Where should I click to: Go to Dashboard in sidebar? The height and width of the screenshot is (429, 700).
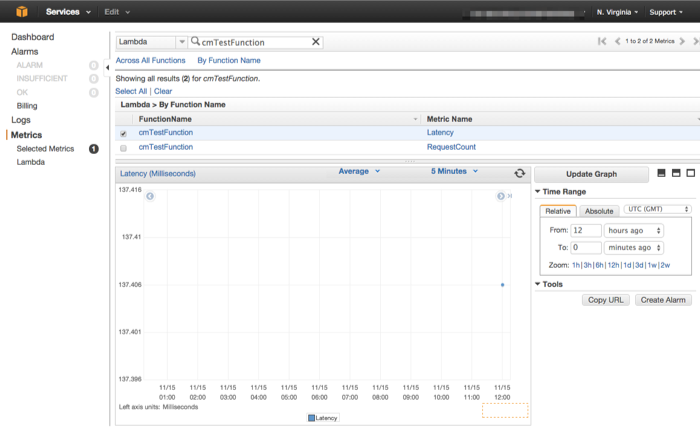click(x=33, y=37)
